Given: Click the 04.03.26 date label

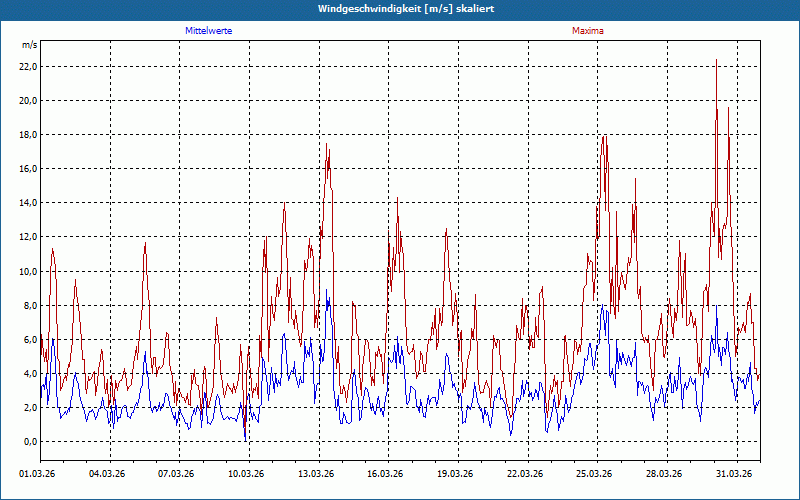Looking at the screenshot, I should pos(107,474).
